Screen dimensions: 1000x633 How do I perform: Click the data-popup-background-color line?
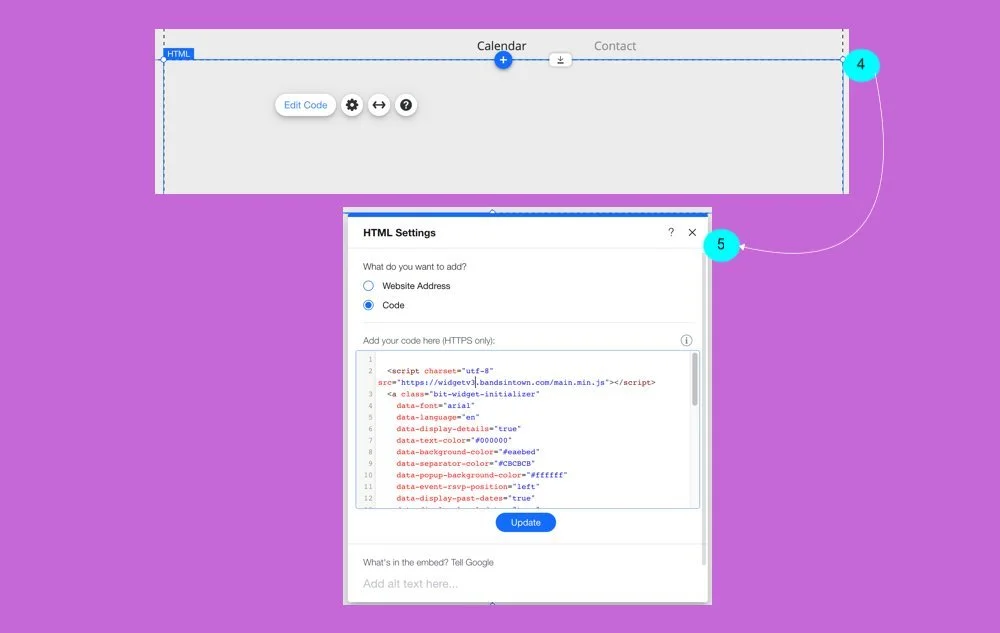(482, 475)
